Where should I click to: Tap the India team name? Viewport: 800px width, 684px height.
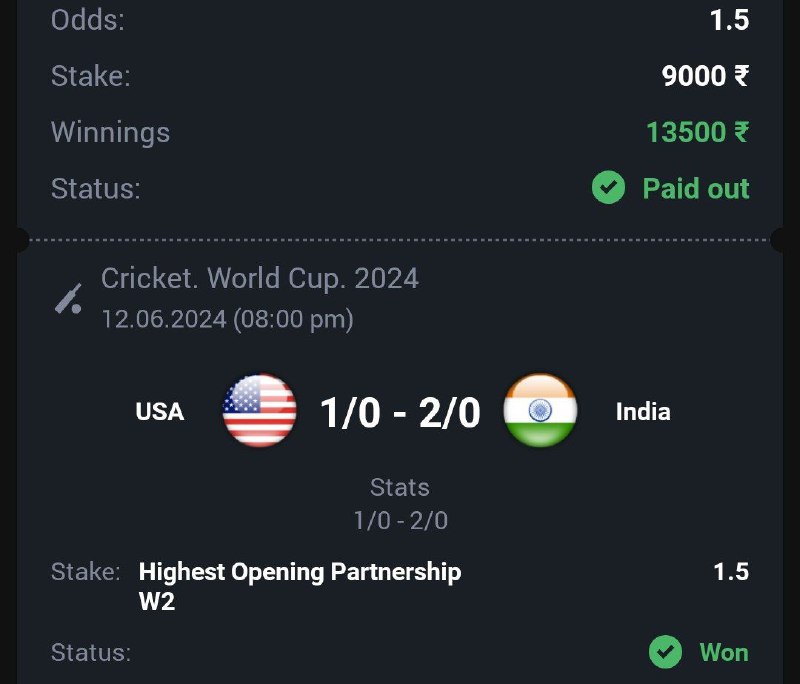643,412
